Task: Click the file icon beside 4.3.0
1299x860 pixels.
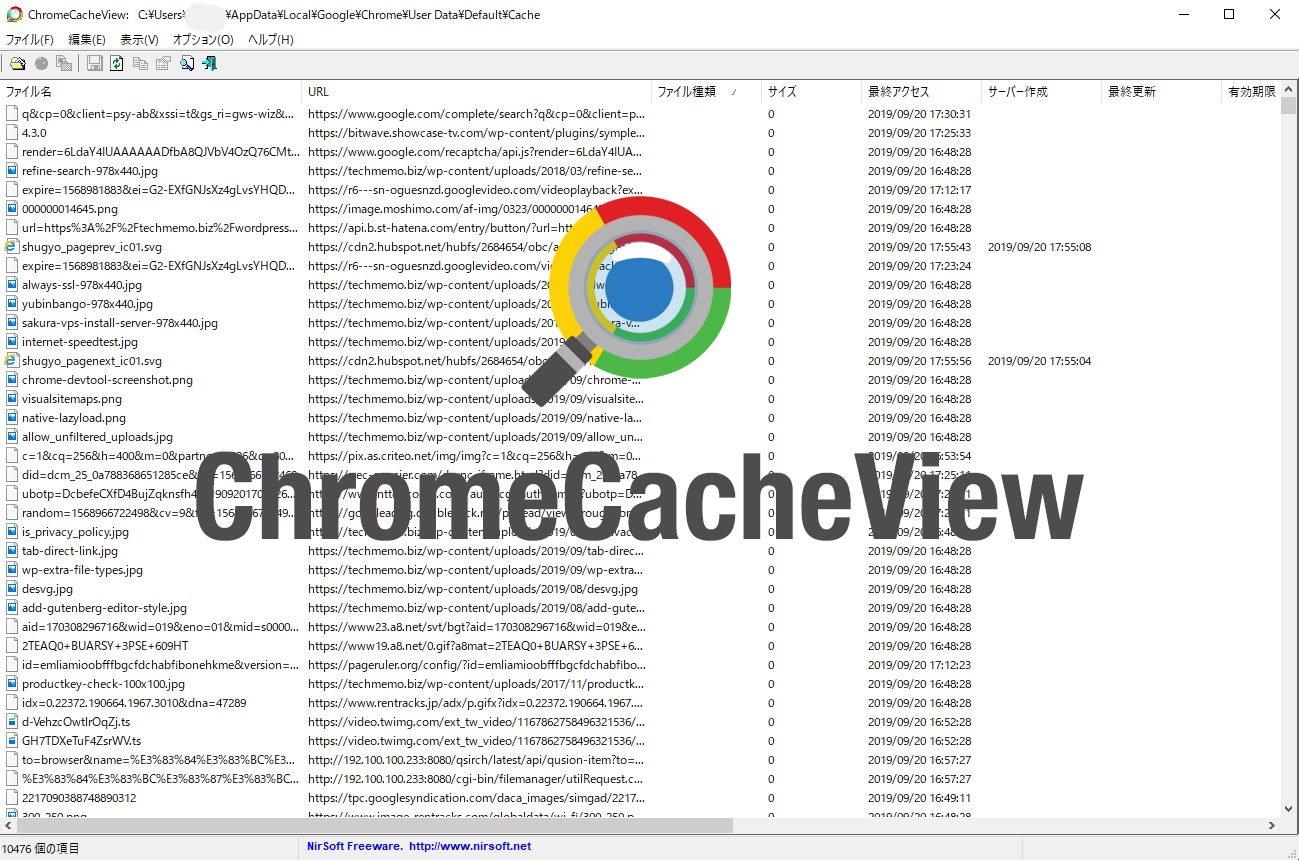Action: 12,133
